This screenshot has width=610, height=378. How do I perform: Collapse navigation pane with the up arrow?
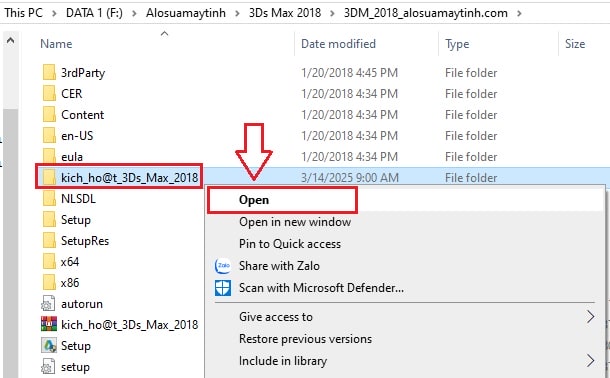point(11,40)
